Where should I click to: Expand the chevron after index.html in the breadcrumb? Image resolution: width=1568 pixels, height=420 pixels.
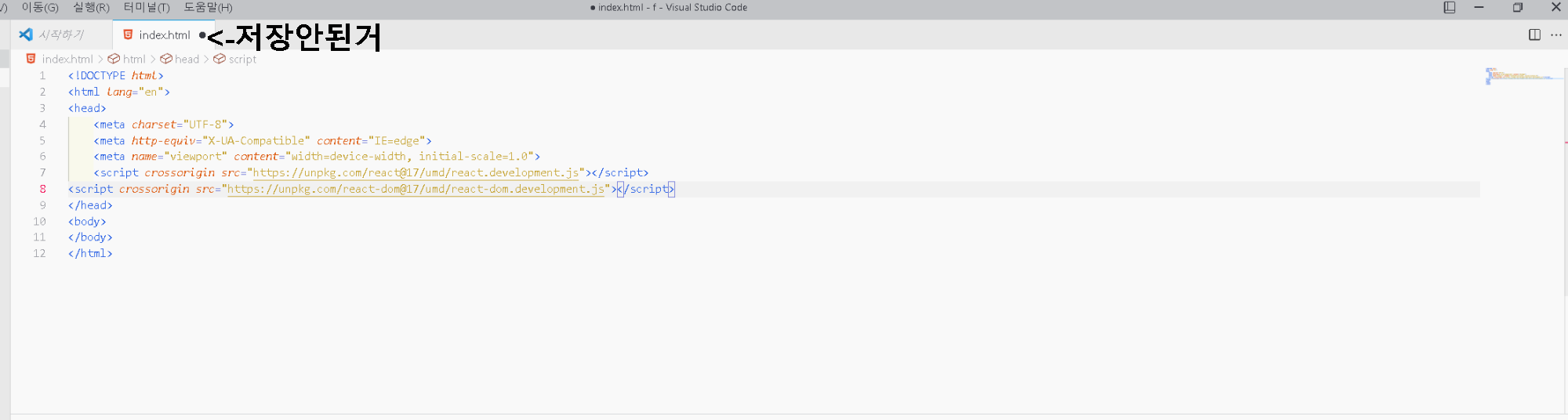100,59
